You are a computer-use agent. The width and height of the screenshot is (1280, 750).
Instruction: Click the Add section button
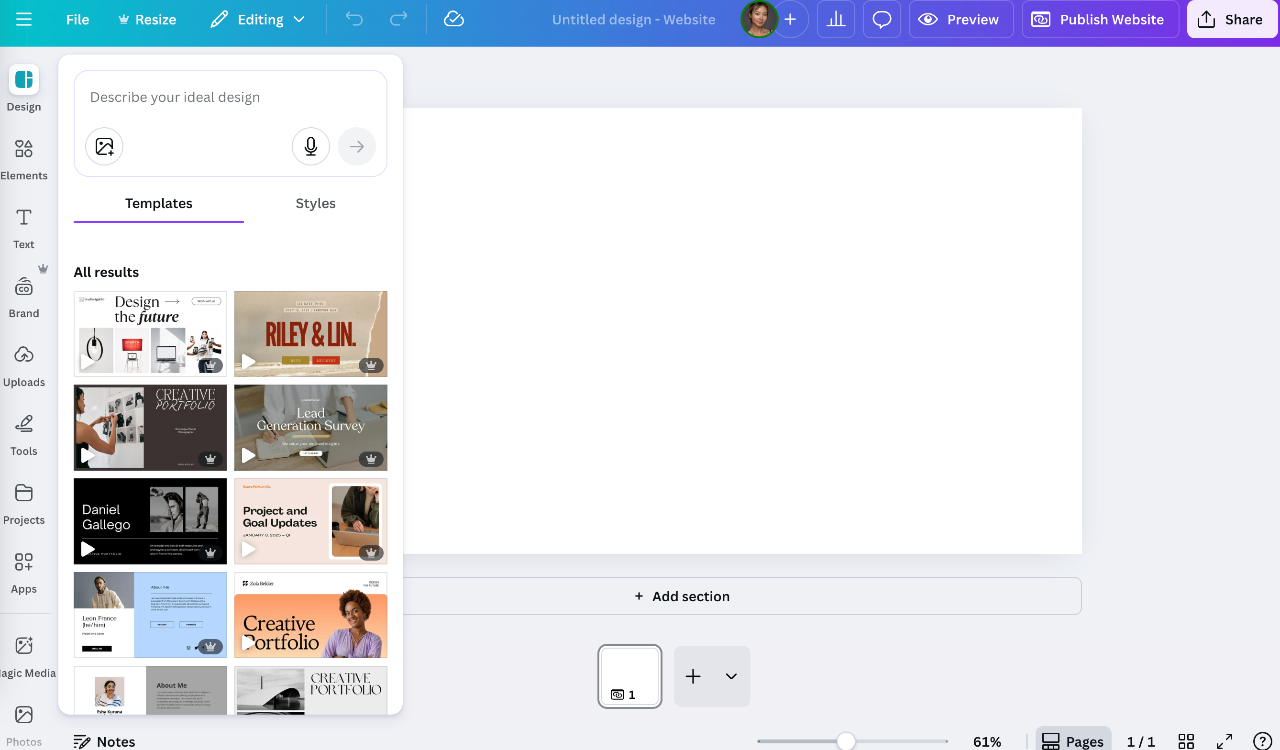tap(682, 595)
